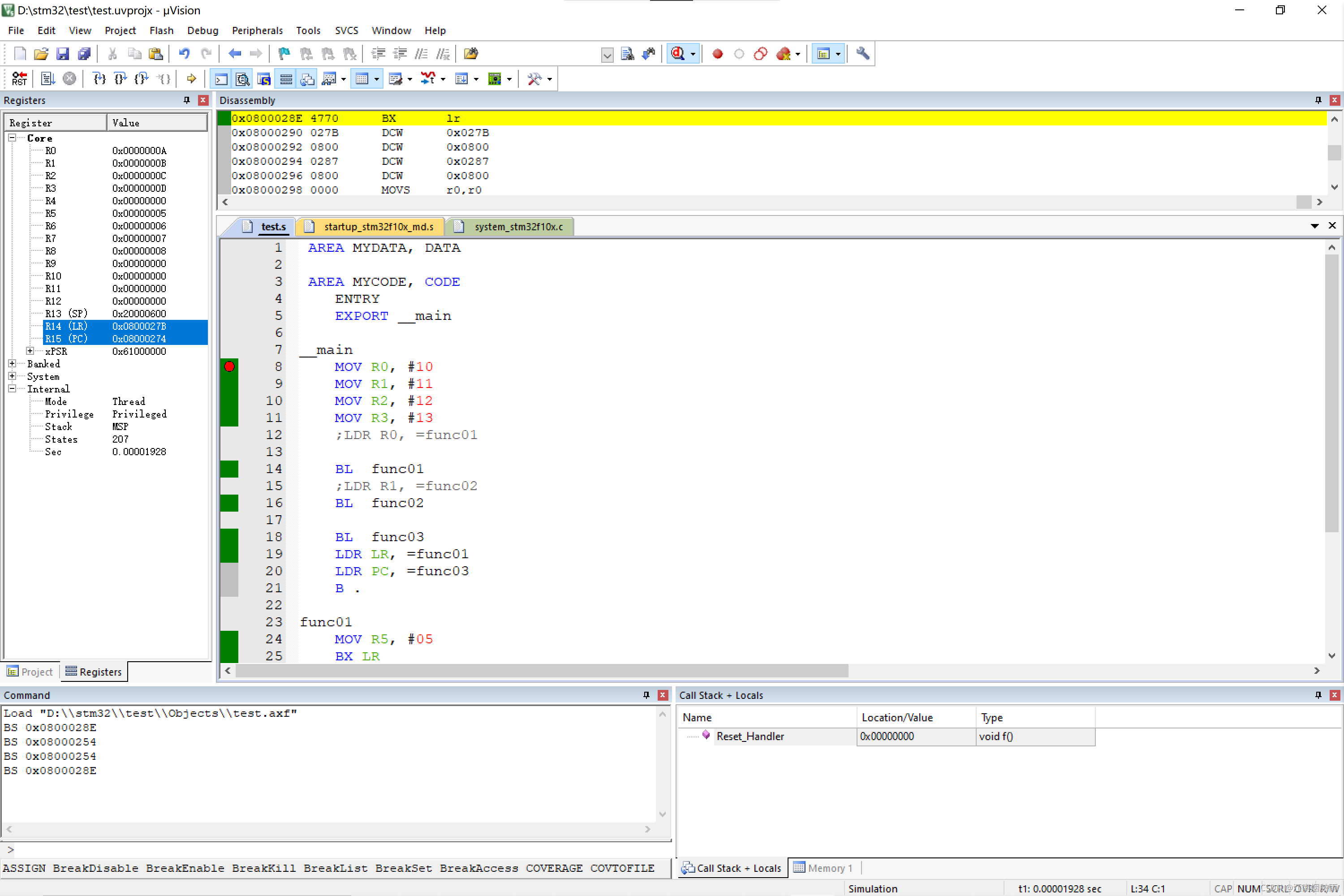Open the Peripherals menu
Screen dimensions: 1344x896
coord(257,30)
